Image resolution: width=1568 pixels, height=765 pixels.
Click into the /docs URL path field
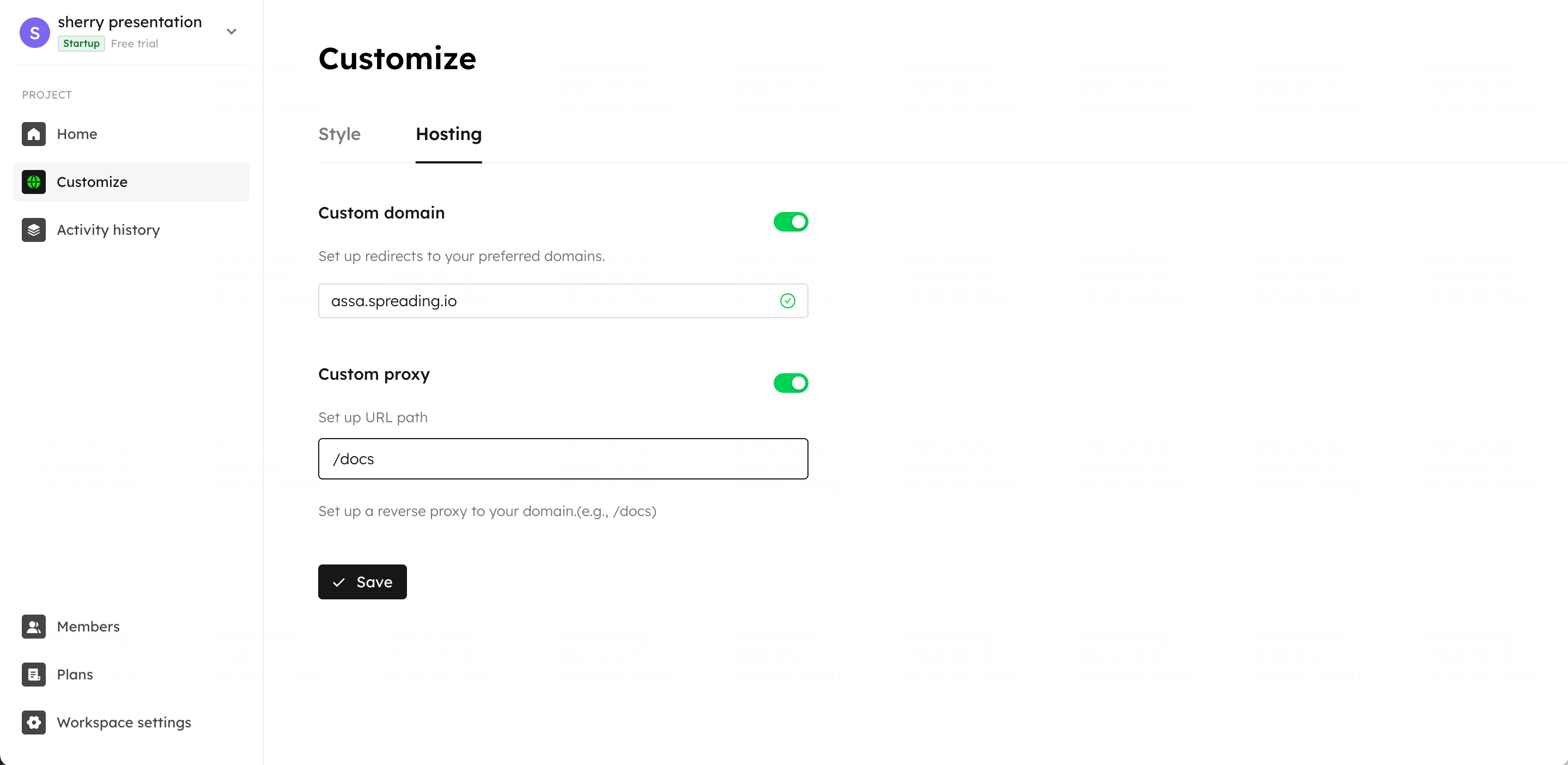(563, 459)
